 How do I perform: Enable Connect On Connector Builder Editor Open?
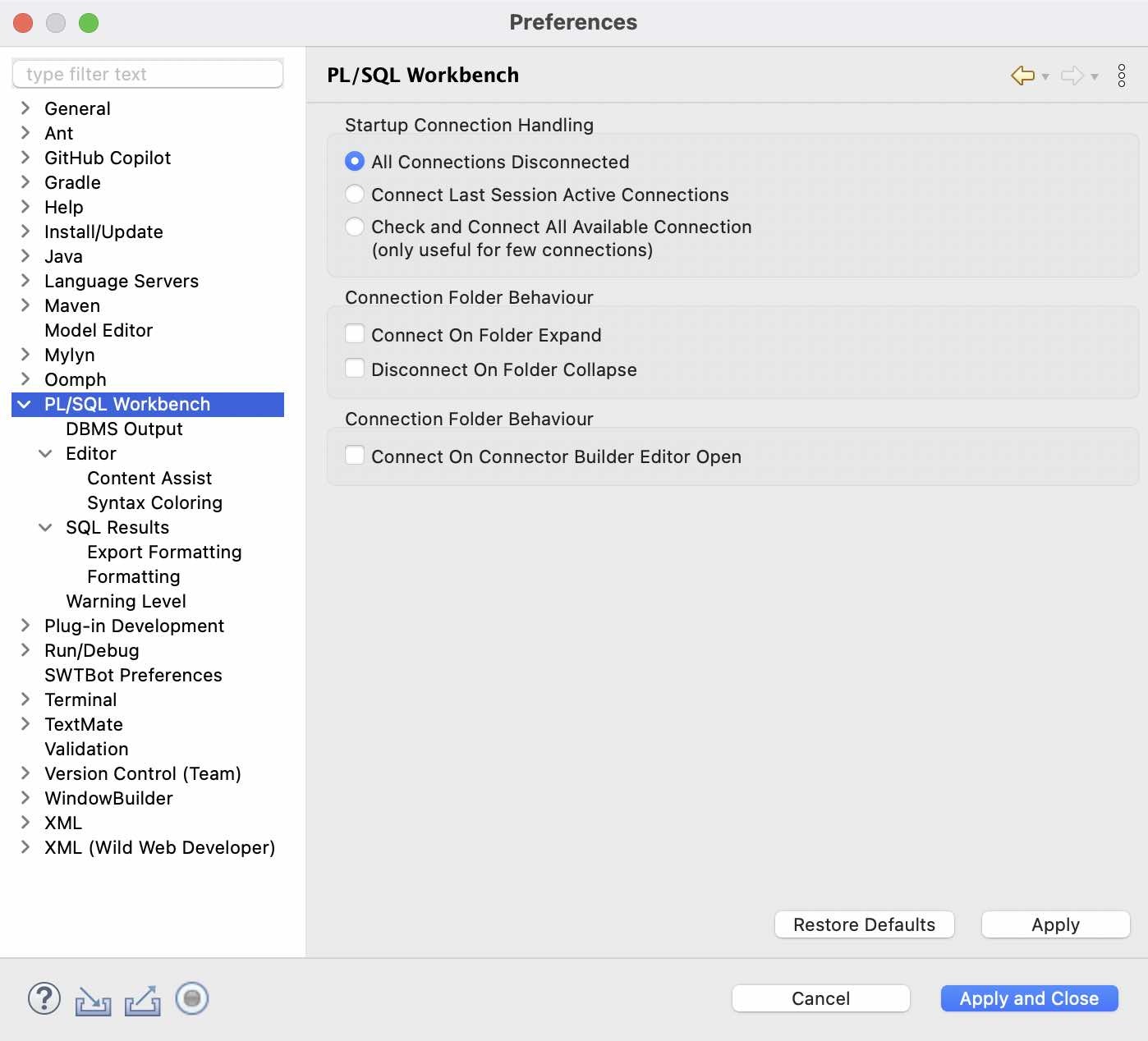coord(354,455)
